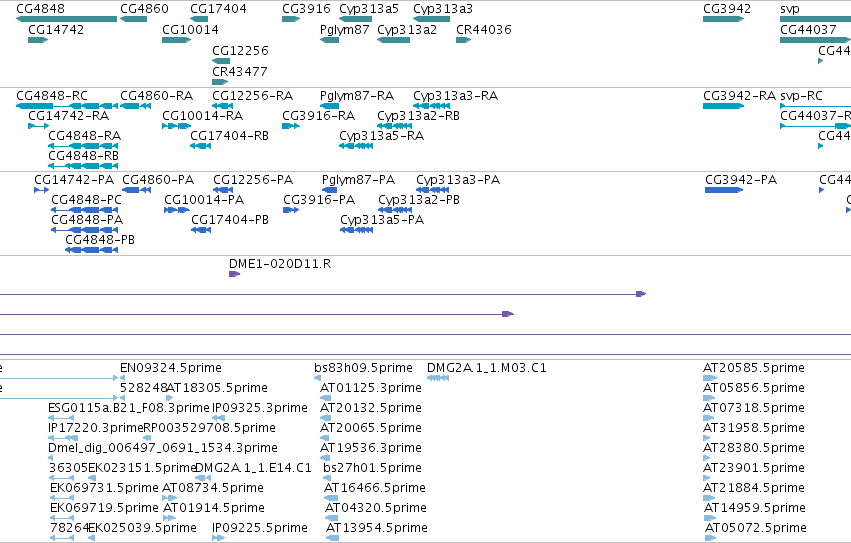
Task: Click protein Cyp313a5-PA
Action: [357, 230]
